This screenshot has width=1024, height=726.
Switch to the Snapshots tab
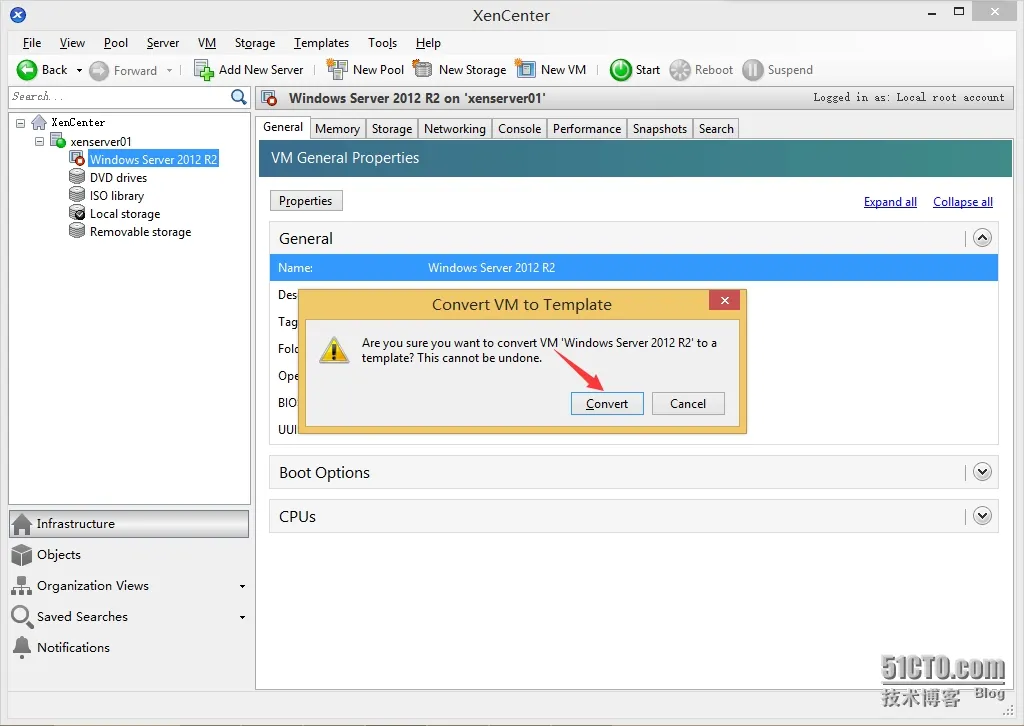tap(660, 129)
